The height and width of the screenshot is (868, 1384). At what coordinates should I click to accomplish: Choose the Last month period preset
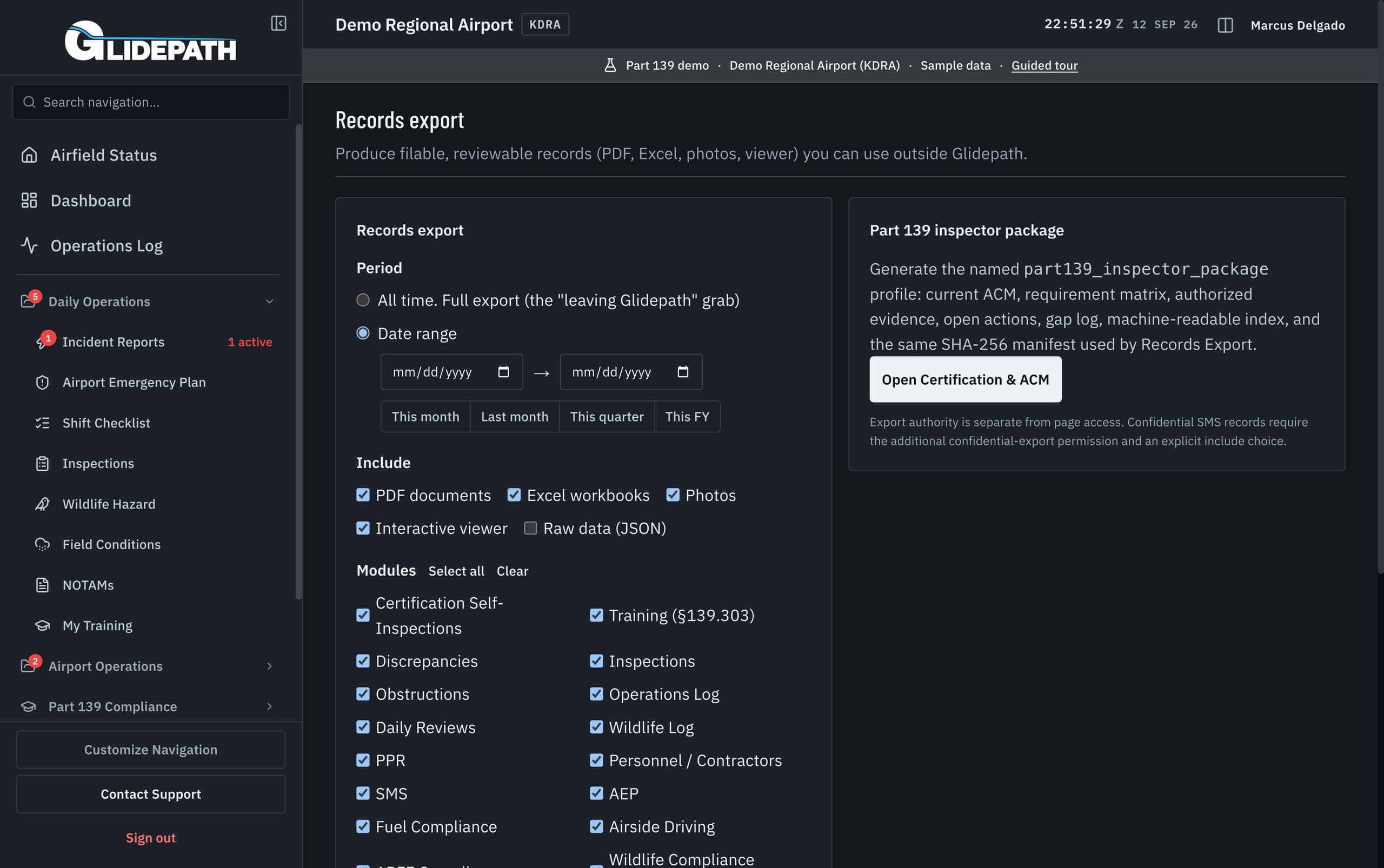coord(515,417)
